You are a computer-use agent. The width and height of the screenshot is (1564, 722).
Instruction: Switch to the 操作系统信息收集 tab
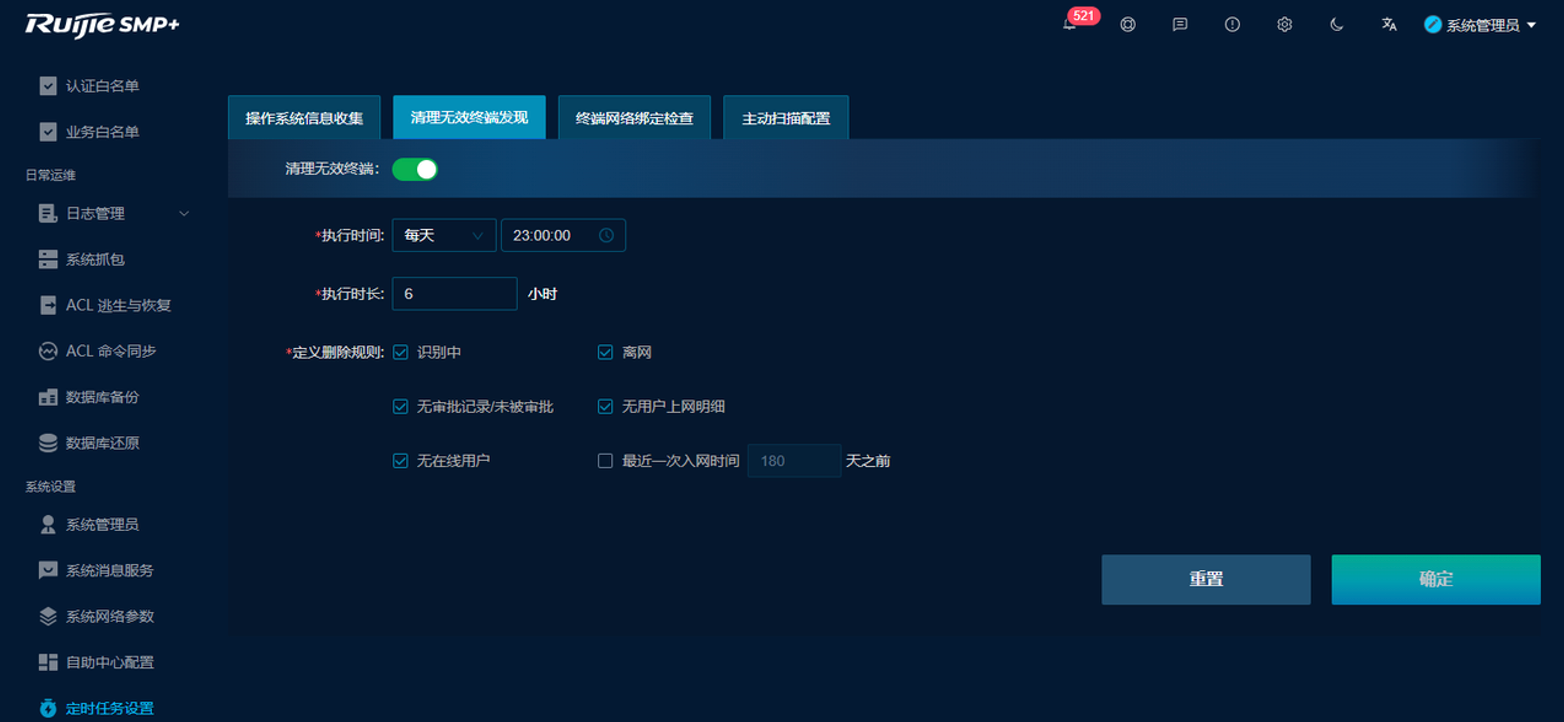[304, 118]
